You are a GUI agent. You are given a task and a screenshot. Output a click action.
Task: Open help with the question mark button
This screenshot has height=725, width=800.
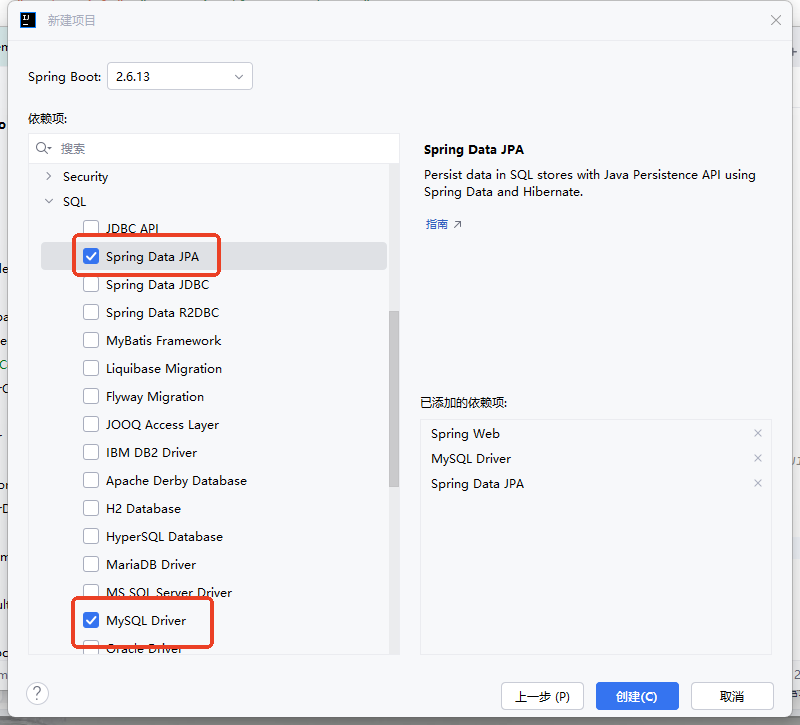(x=37, y=693)
